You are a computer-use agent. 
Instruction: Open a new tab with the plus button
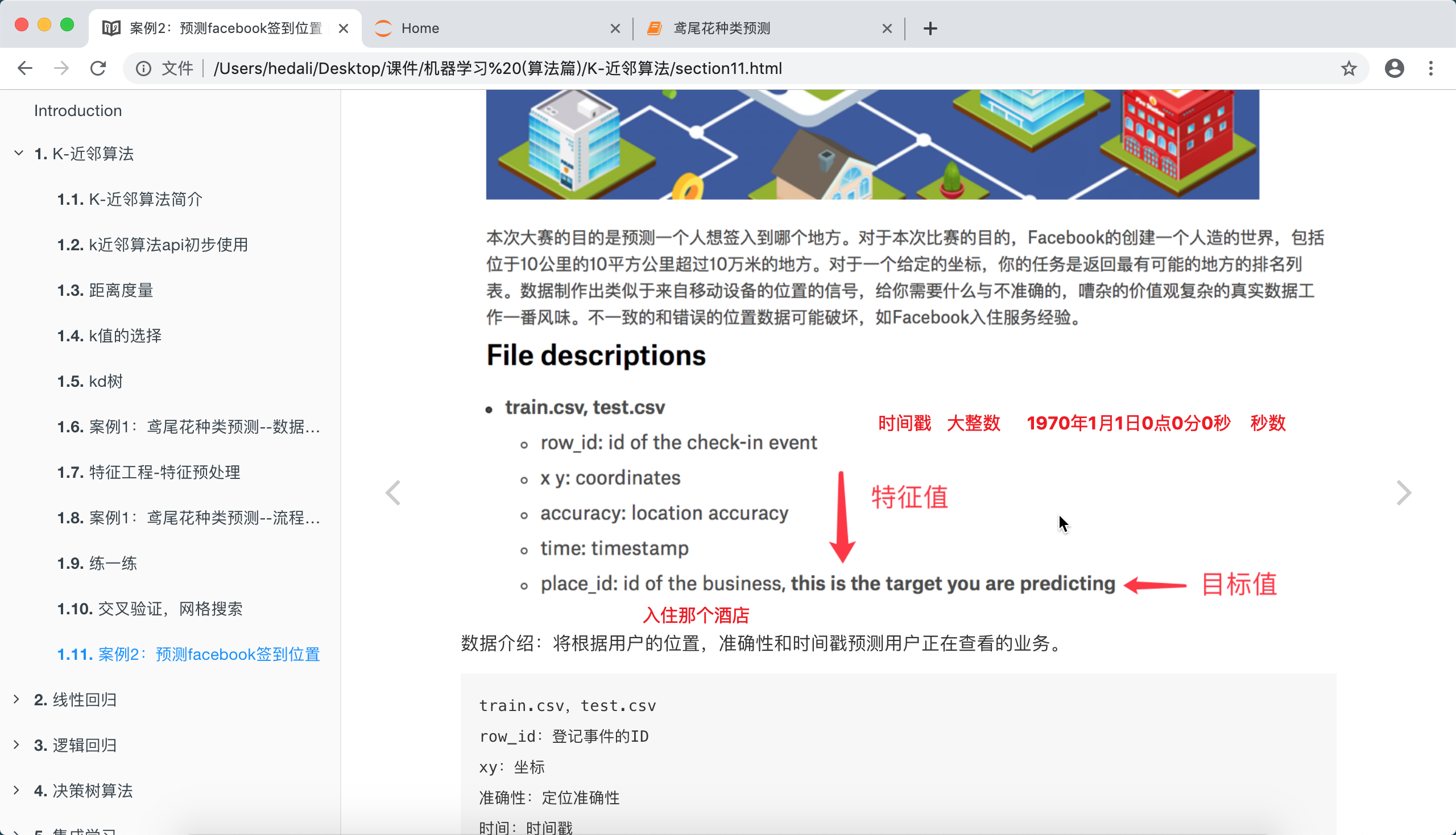click(930, 28)
